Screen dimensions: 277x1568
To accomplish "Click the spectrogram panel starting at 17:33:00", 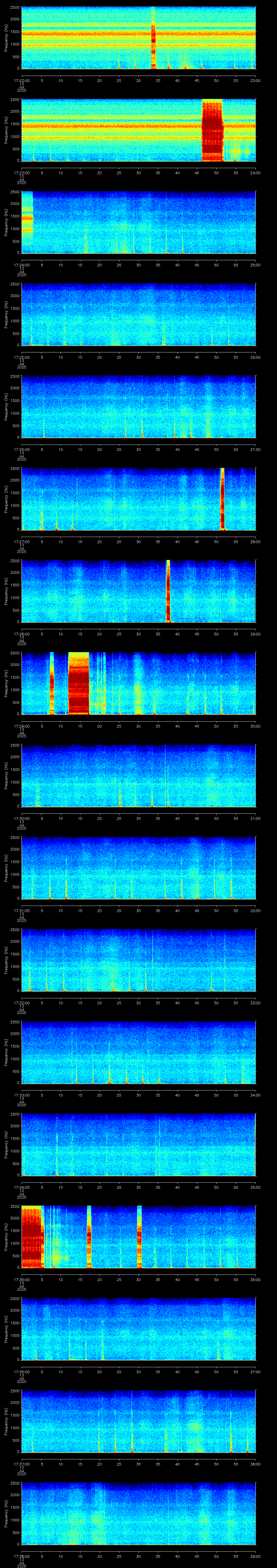I will point(138,1052).
